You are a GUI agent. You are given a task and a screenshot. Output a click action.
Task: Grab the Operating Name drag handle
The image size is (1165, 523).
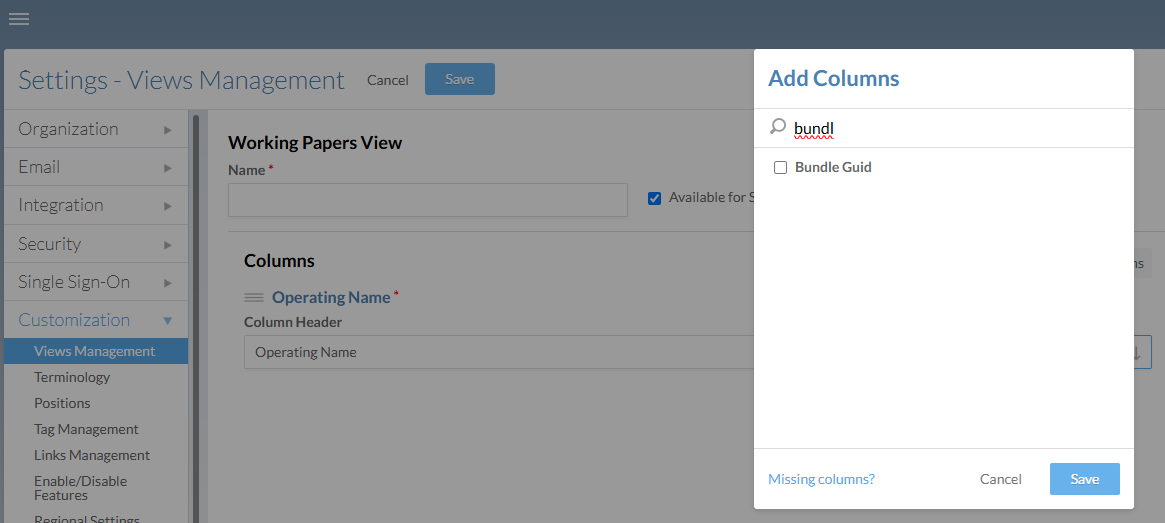(254, 297)
